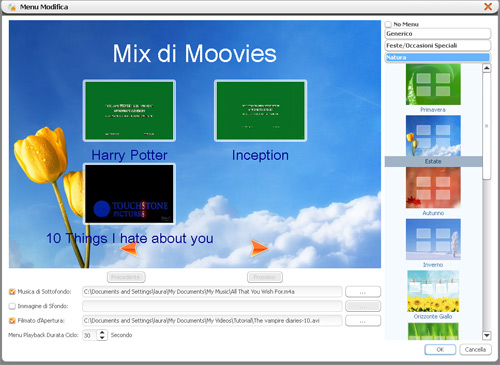Click the left orange arrow in the menu preview

129,248
